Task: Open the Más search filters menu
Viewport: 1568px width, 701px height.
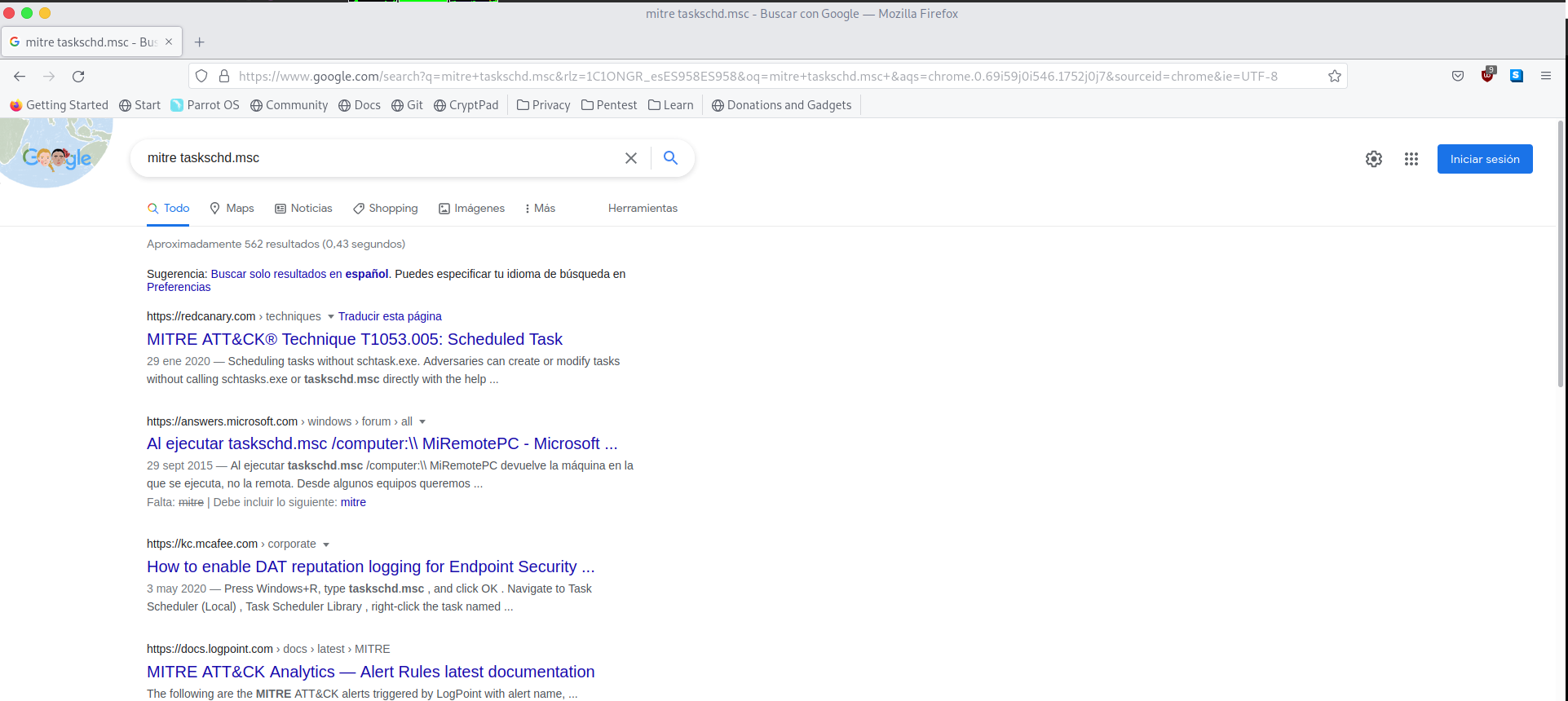Action: 540,209
